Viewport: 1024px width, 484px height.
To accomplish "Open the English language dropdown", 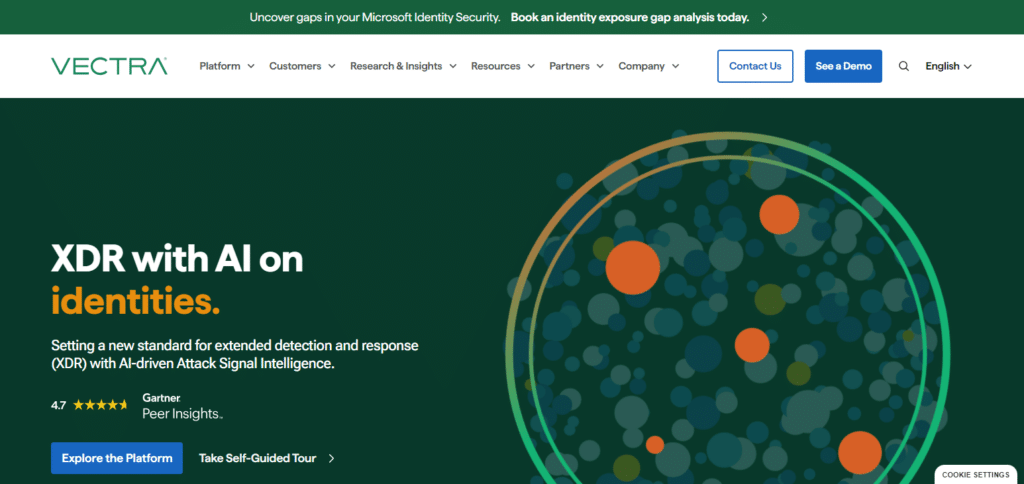I will (x=948, y=66).
